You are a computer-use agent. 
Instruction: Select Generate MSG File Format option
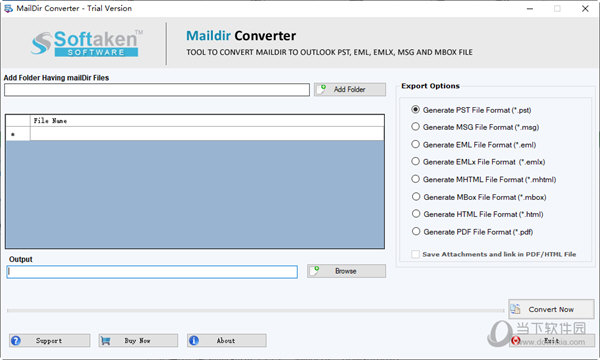click(x=416, y=127)
